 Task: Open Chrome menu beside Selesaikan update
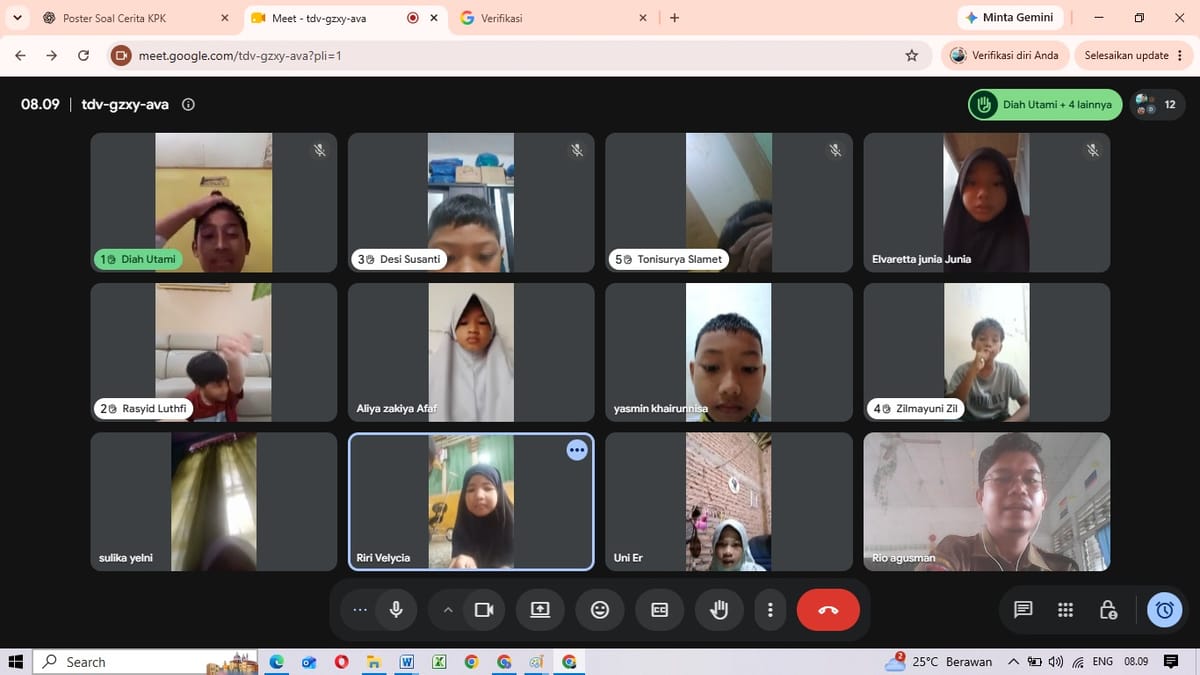[x=1179, y=56]
